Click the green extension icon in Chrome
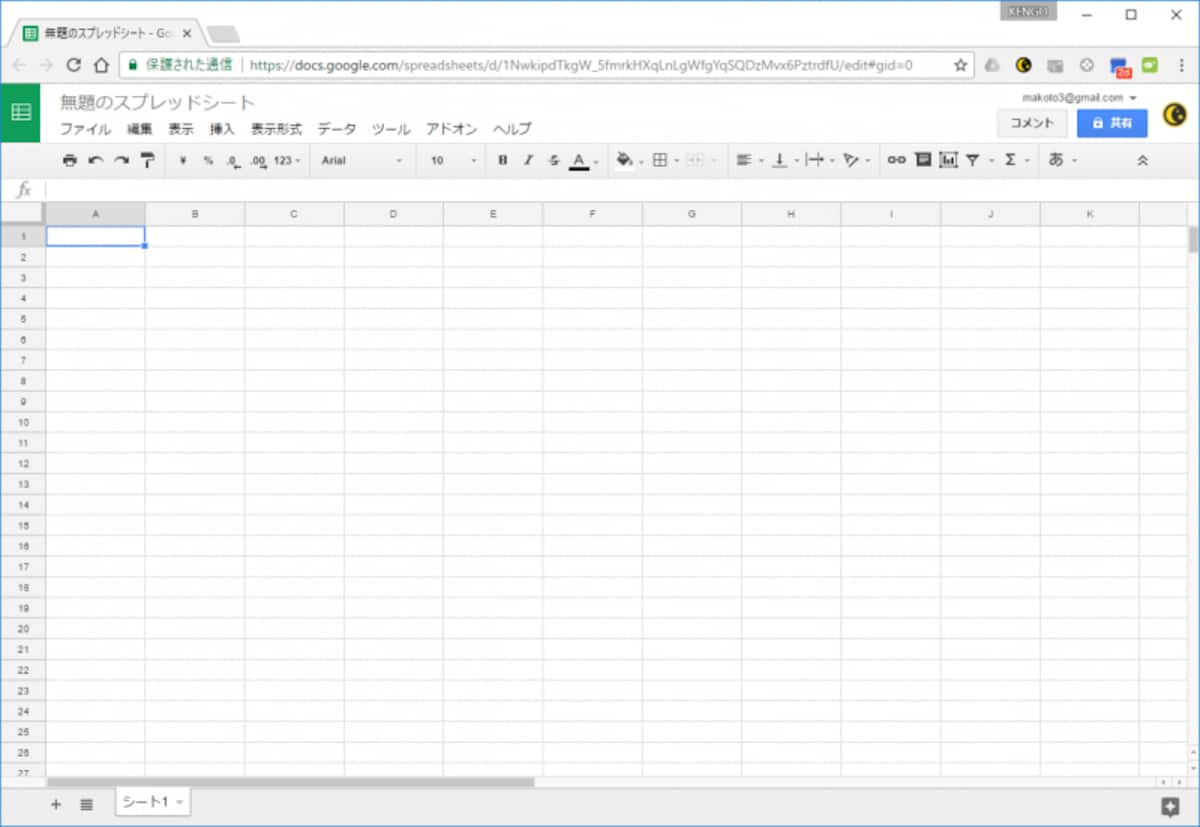 pyautogui.click(x=1150, y=65)
